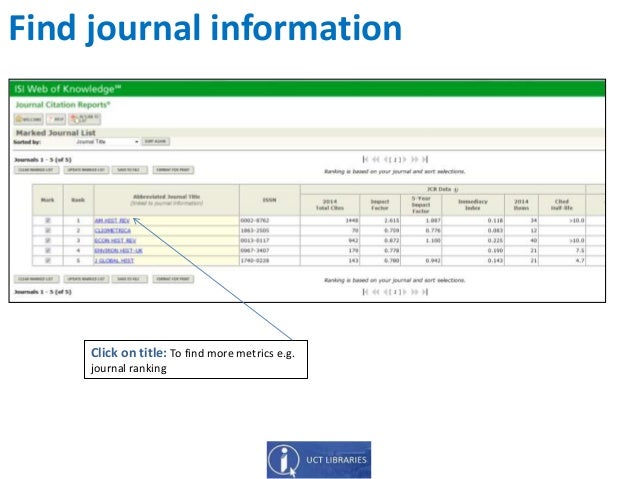Jump to last page, pager below table
Viewport: 638px width, 479px height.
pos(425,292)
